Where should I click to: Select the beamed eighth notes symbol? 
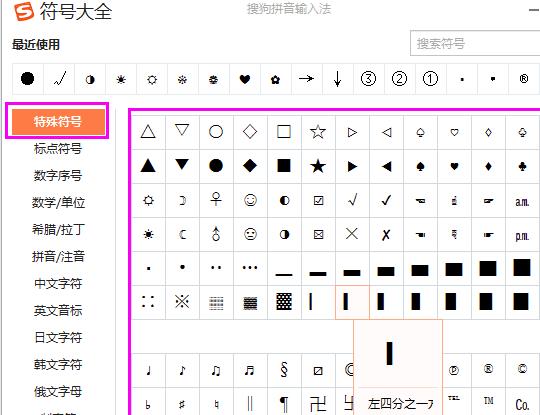pos(216,370)
